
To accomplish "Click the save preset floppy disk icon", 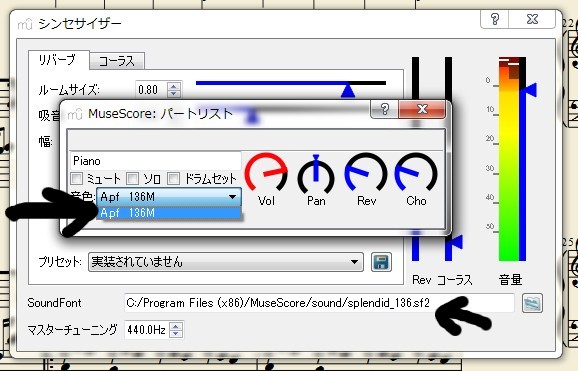I will [x=381, y=262].
